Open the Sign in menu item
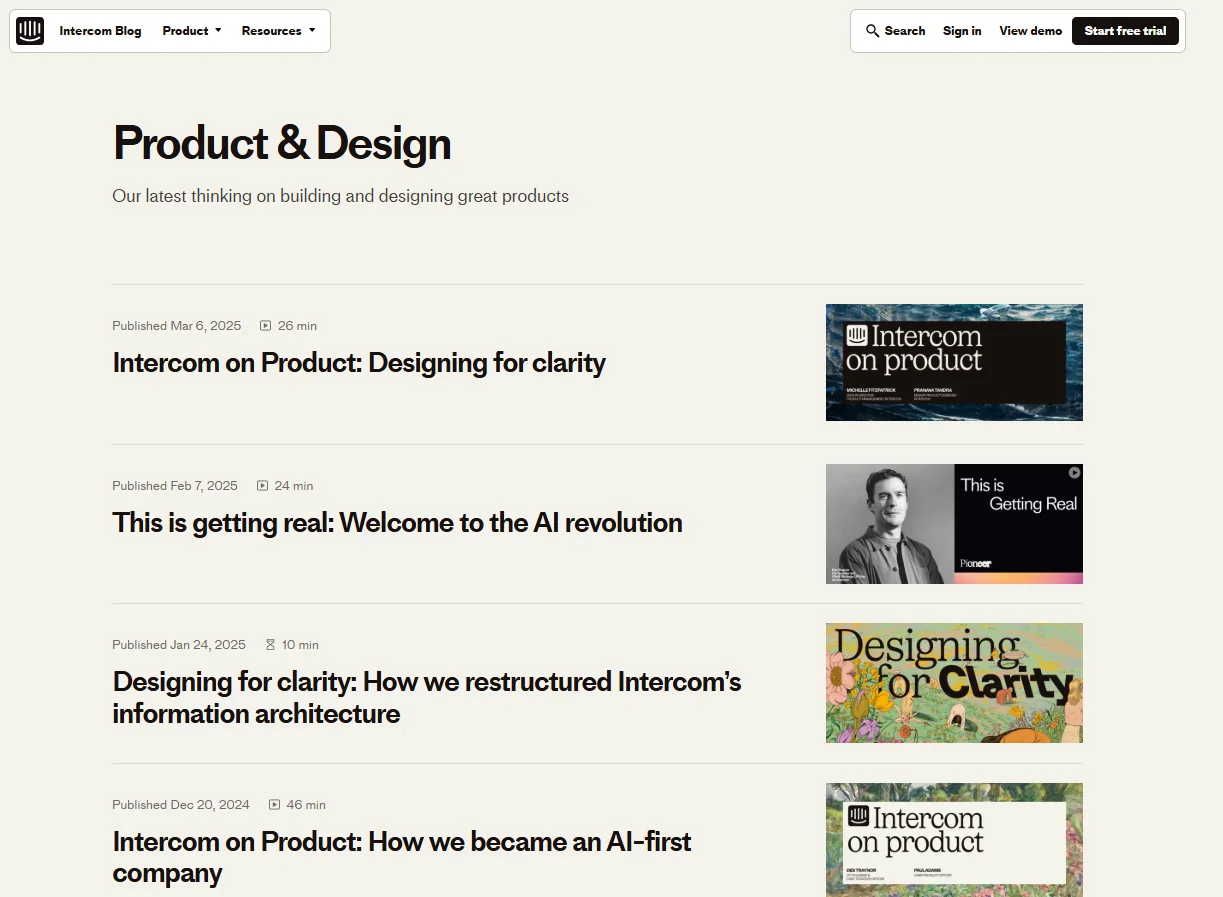This screenshot has height=897, width=1223. [x=962, y=31]
